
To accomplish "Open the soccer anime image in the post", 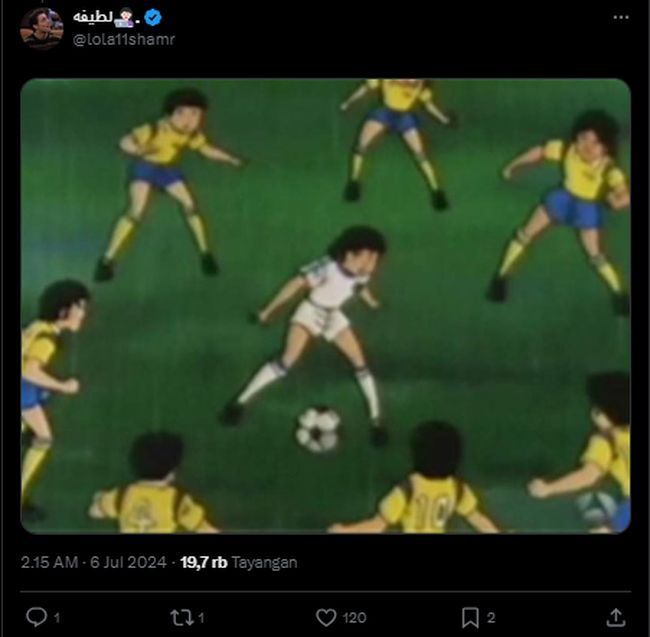I will [x=325, y=306].
